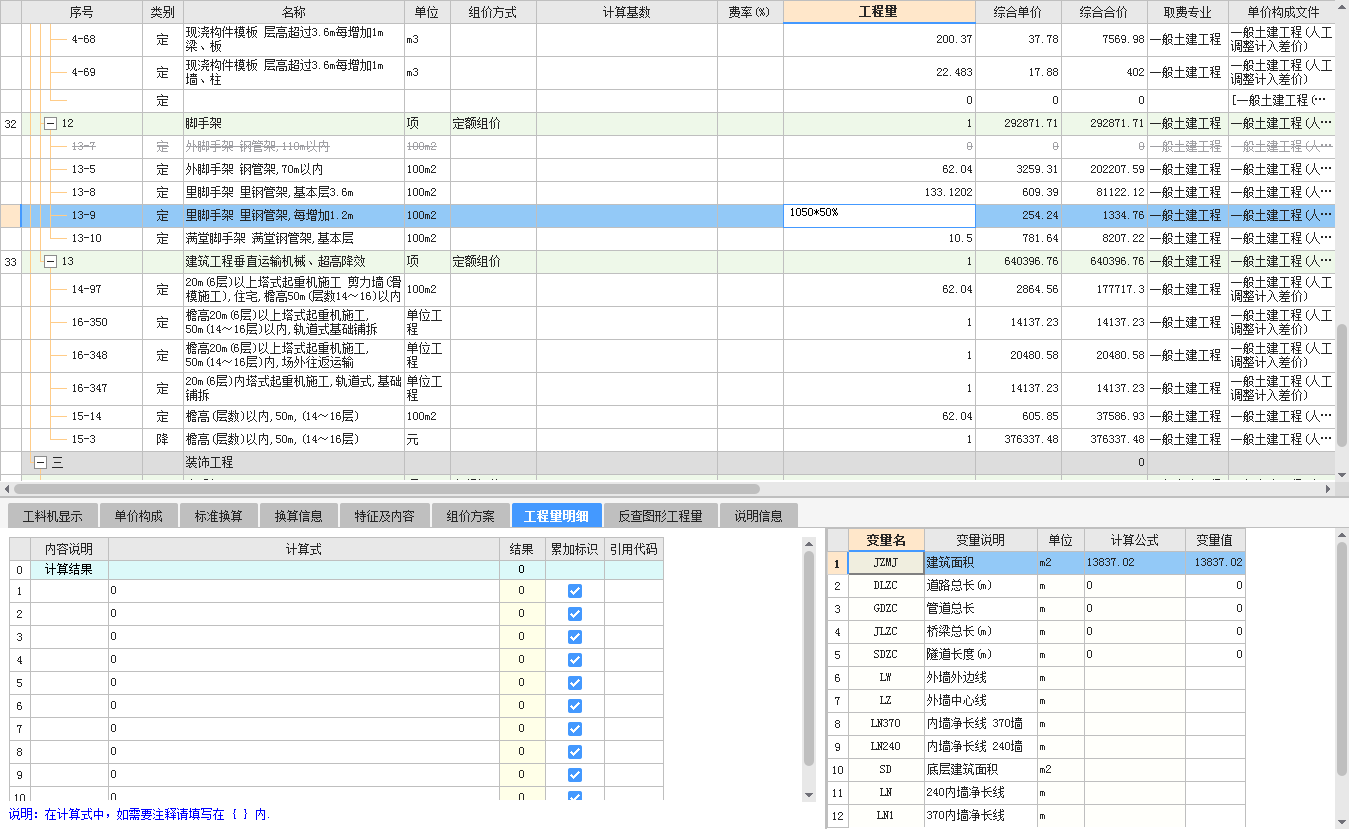The width and height of the screenshot is (1349, 829).
Task: Click the 计算式 cell of row 1
Action: click(x=304, y=591)
